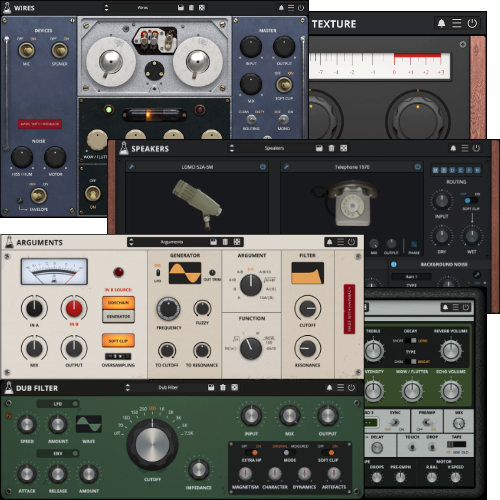
Task: Click the Speakers save preset floppy icon
Action: [319, 148]
